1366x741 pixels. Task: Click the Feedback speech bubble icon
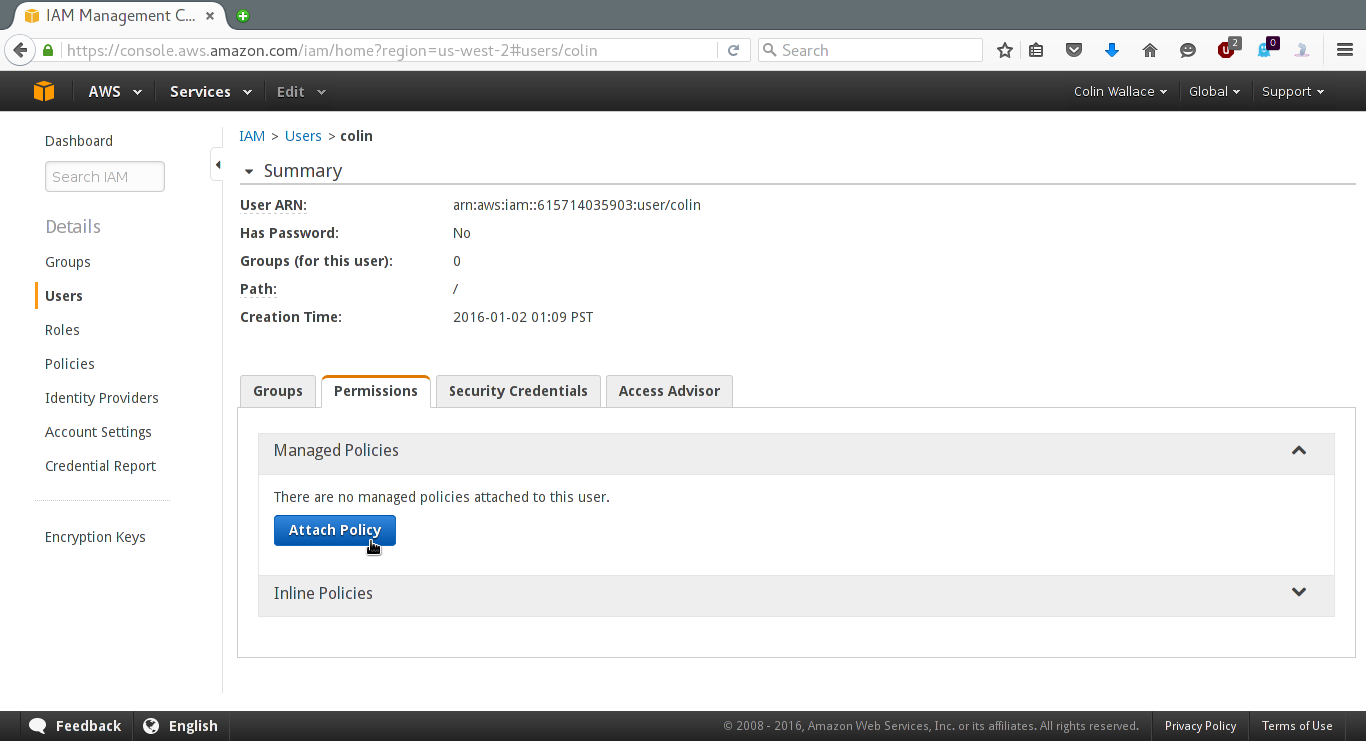38,726
